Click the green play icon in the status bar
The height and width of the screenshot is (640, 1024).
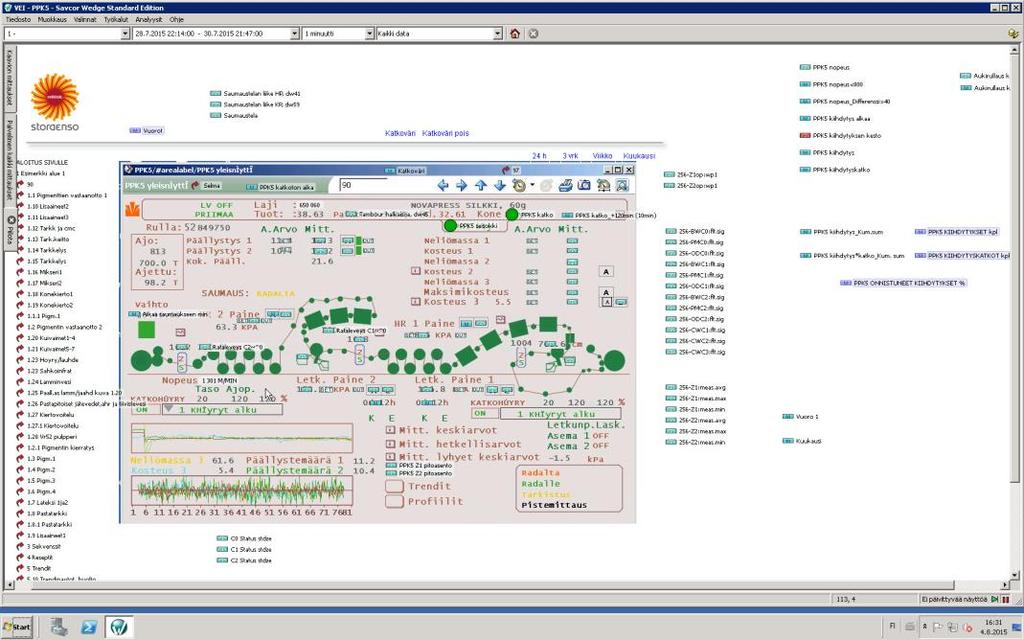pyautogui.click(x=995, y=599)
